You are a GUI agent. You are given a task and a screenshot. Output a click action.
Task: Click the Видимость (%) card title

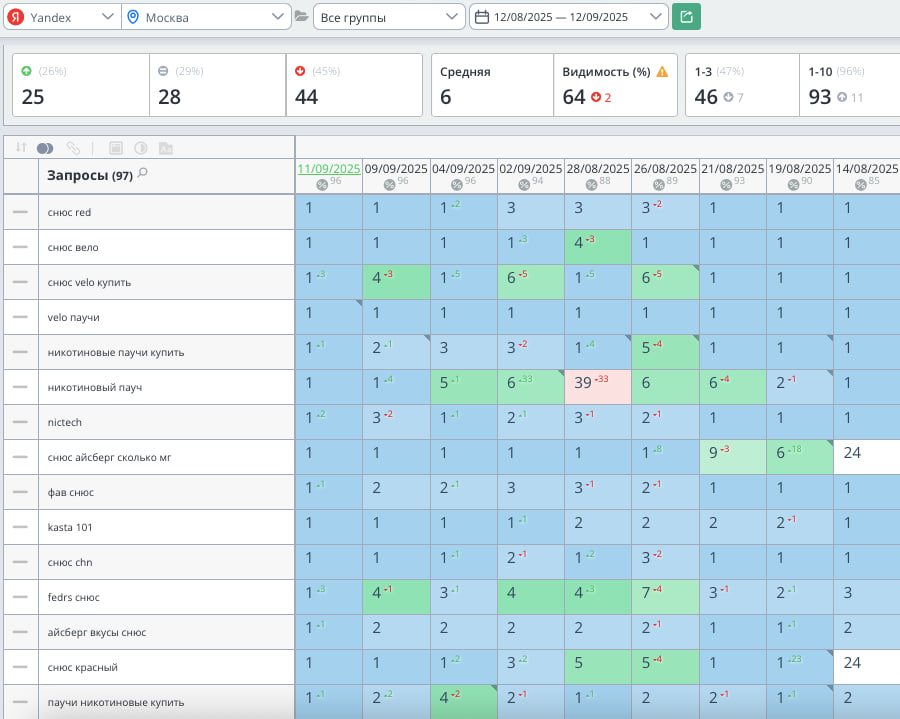click(606, 72)
